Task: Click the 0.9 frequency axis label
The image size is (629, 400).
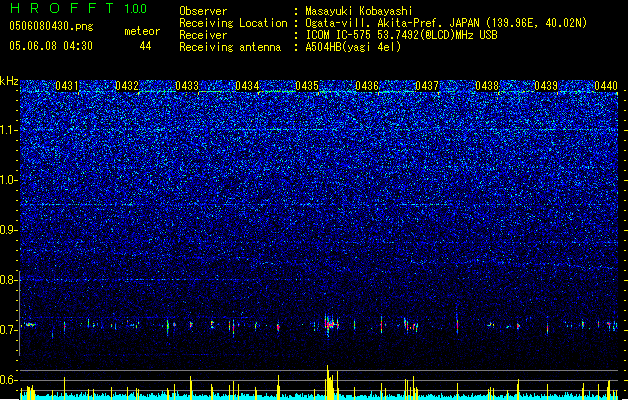Action: tap(8, 230)
